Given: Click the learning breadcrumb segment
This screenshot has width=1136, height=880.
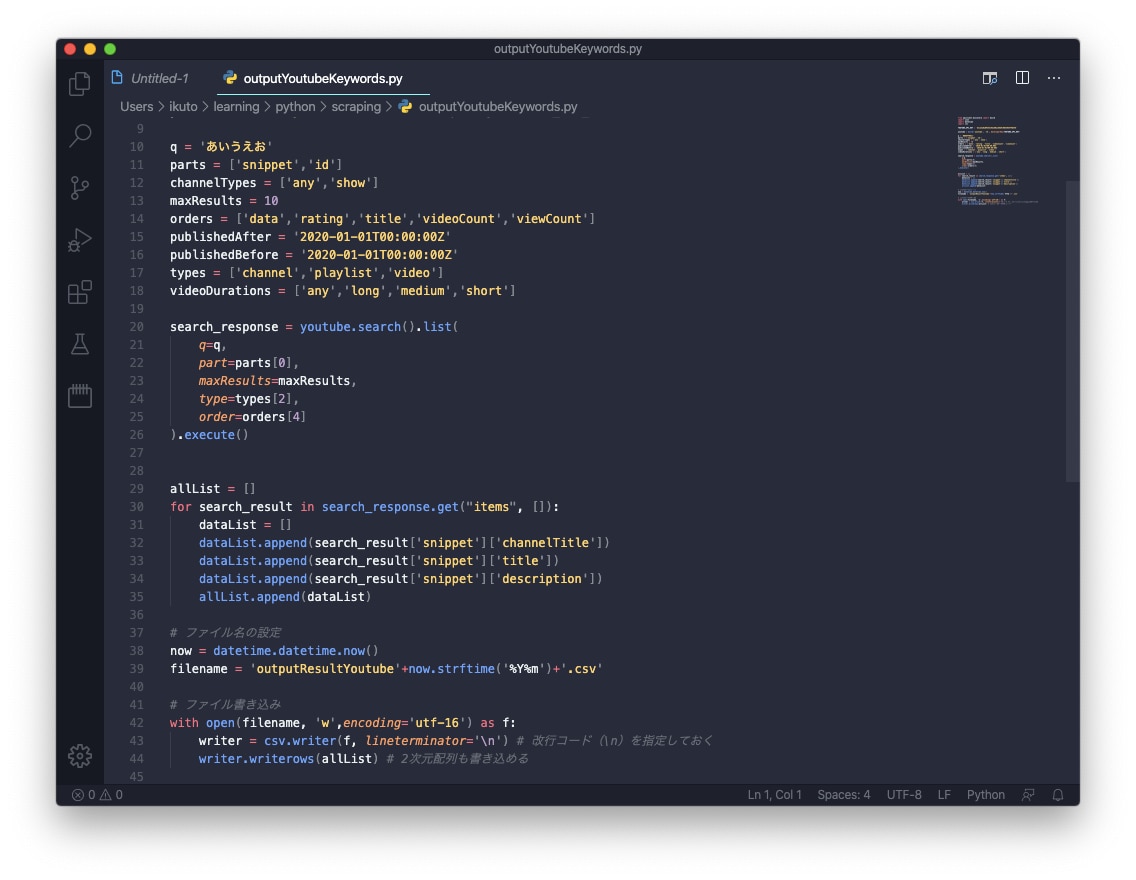Looking at the screenshot, I should (x=236, y=106).
